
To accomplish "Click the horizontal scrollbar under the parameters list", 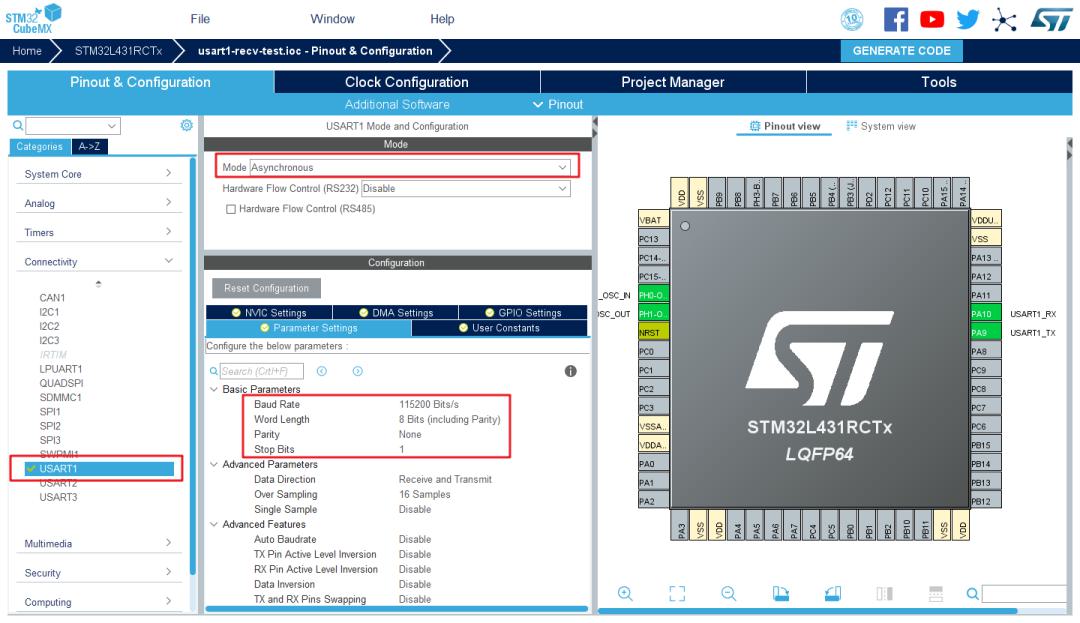I will pyautogui.click(x=397, y=609).
